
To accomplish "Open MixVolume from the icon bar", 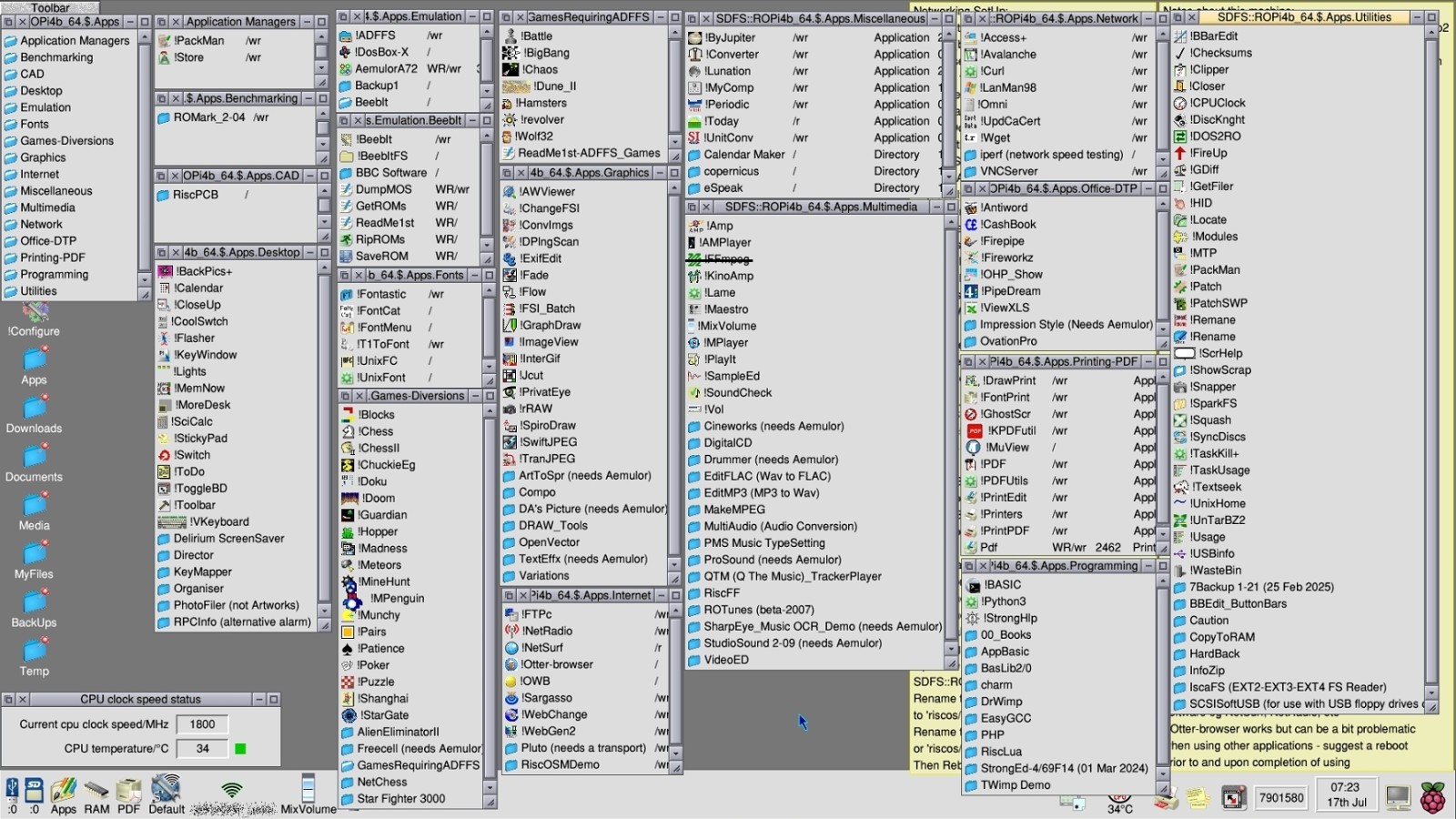I will point(308,794).
